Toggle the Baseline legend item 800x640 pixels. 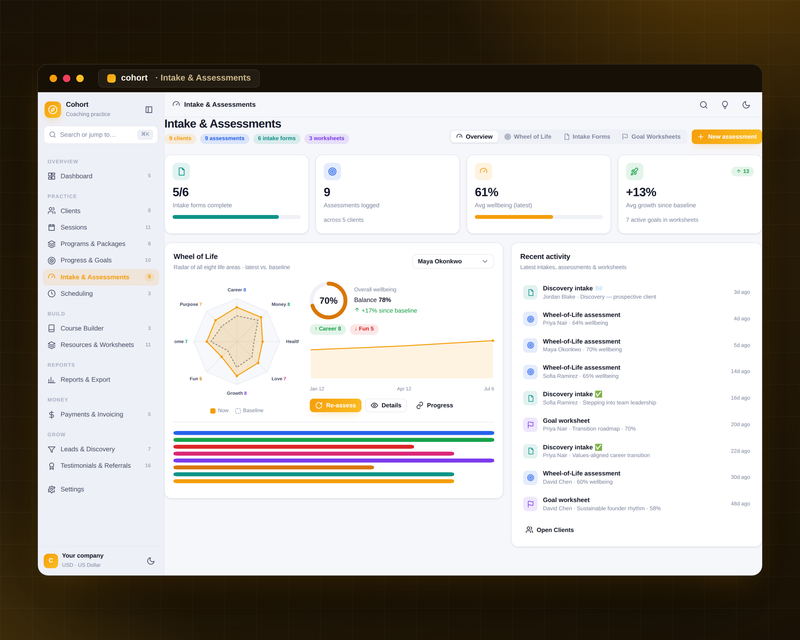click(x=249, y=410)
